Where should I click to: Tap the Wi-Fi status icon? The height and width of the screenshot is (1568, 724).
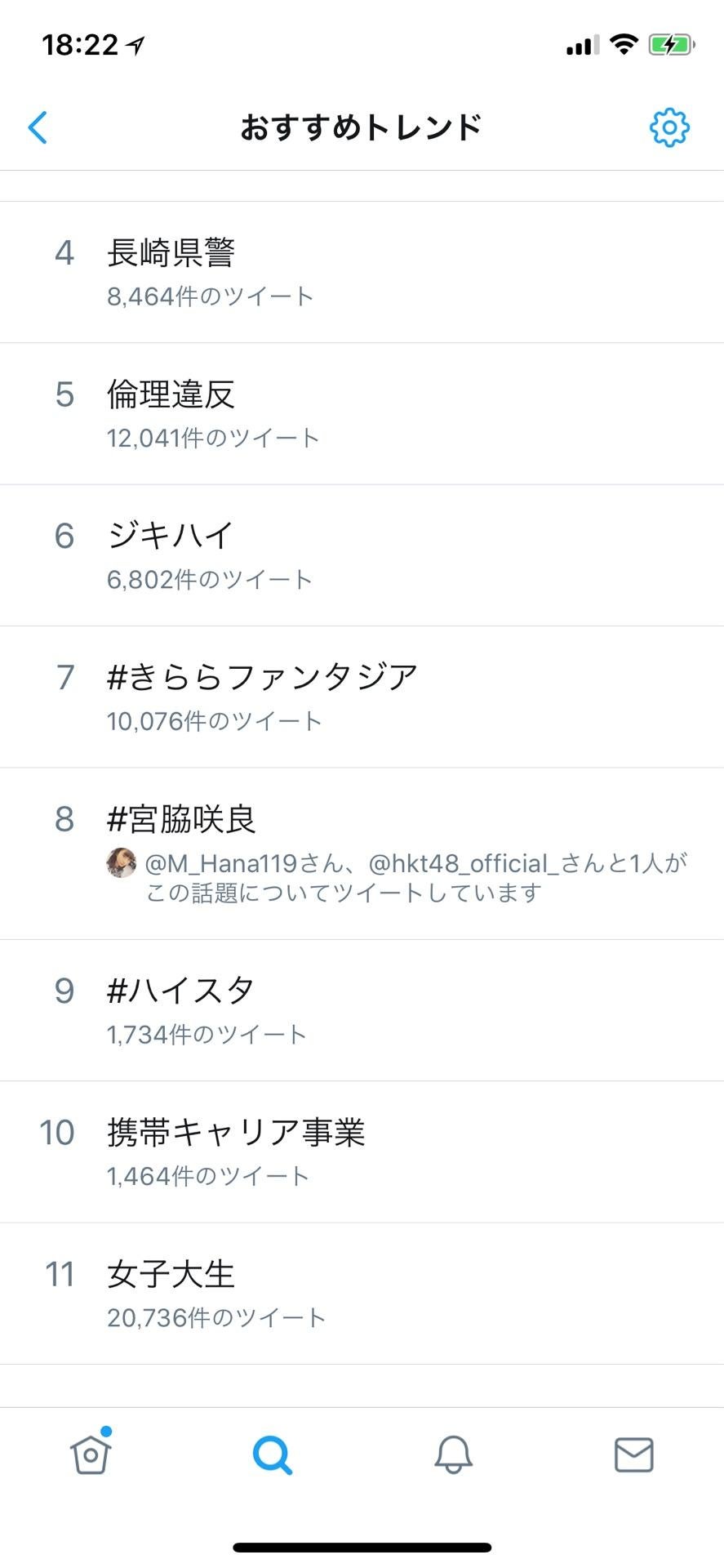(624, 45)
